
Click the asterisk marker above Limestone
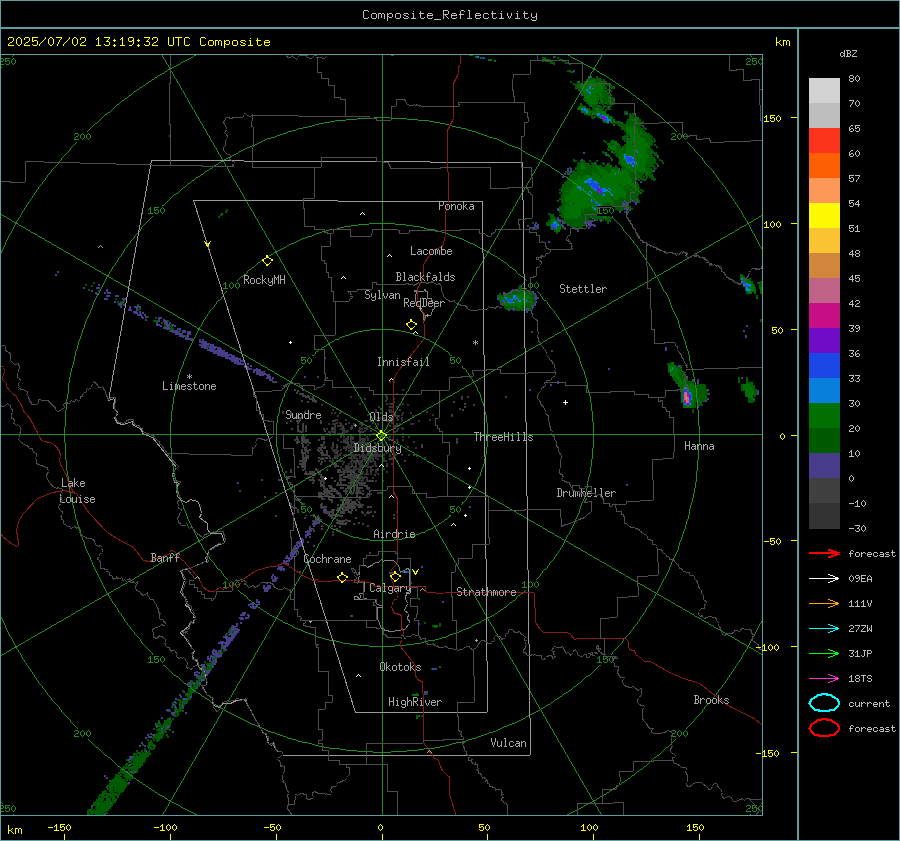[x=189, y=377]
